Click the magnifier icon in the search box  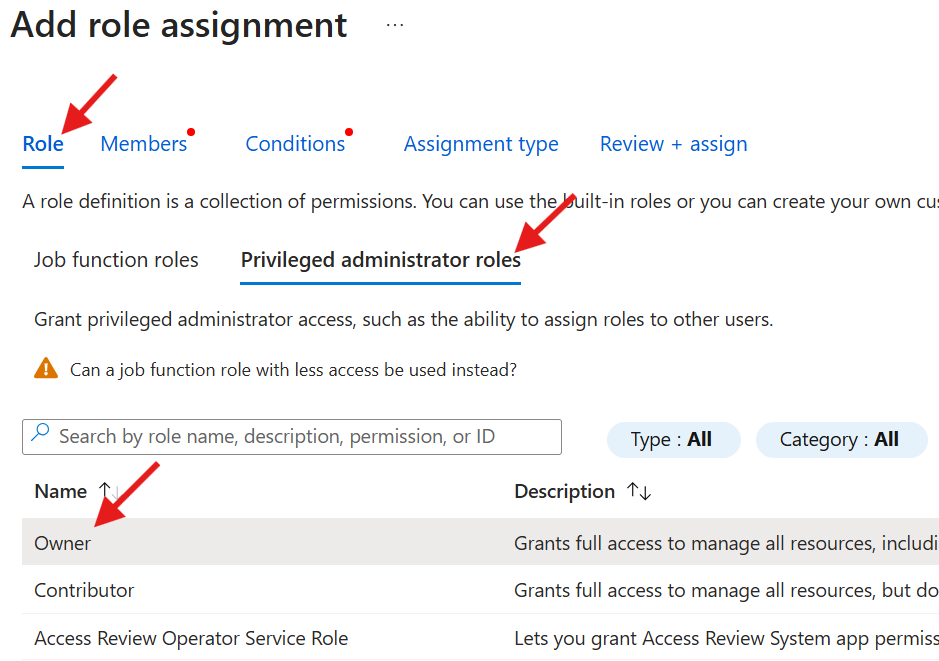click(x=40, y=435)
